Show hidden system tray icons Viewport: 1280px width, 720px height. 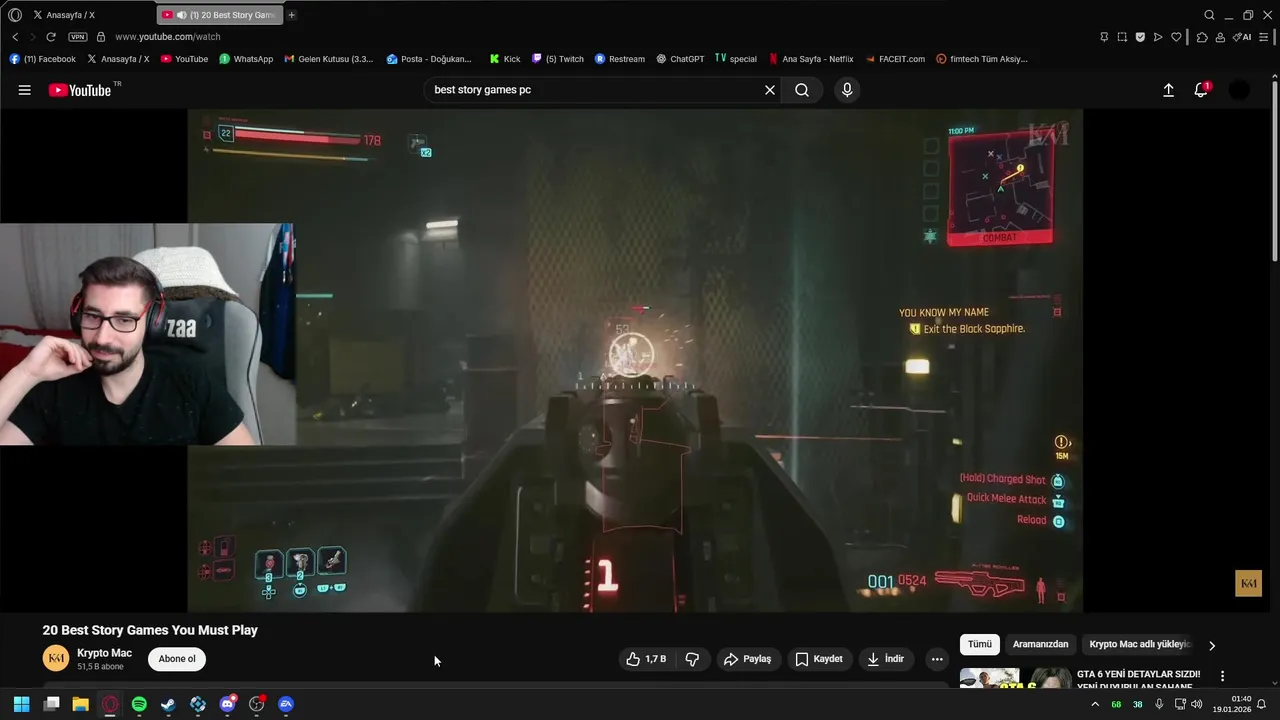tap(1094, 704)
